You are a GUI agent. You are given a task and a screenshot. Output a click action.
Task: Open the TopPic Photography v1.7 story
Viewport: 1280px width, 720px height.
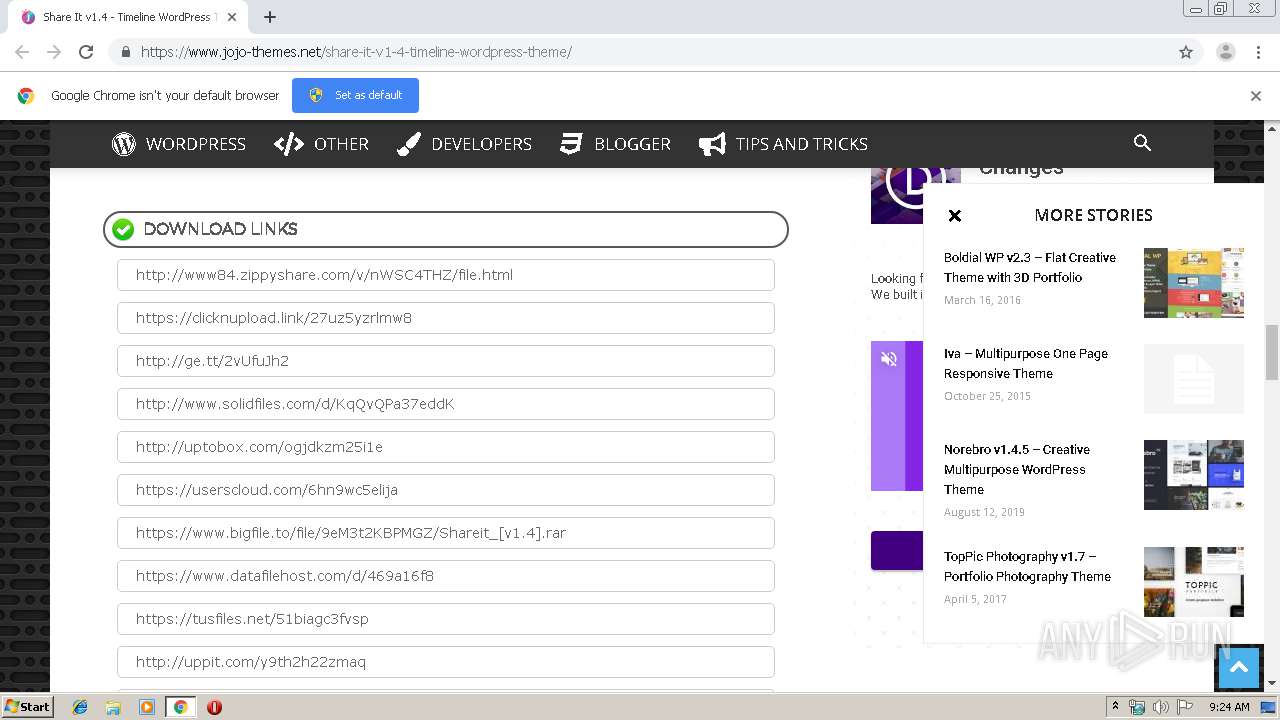pos(1027,566)
